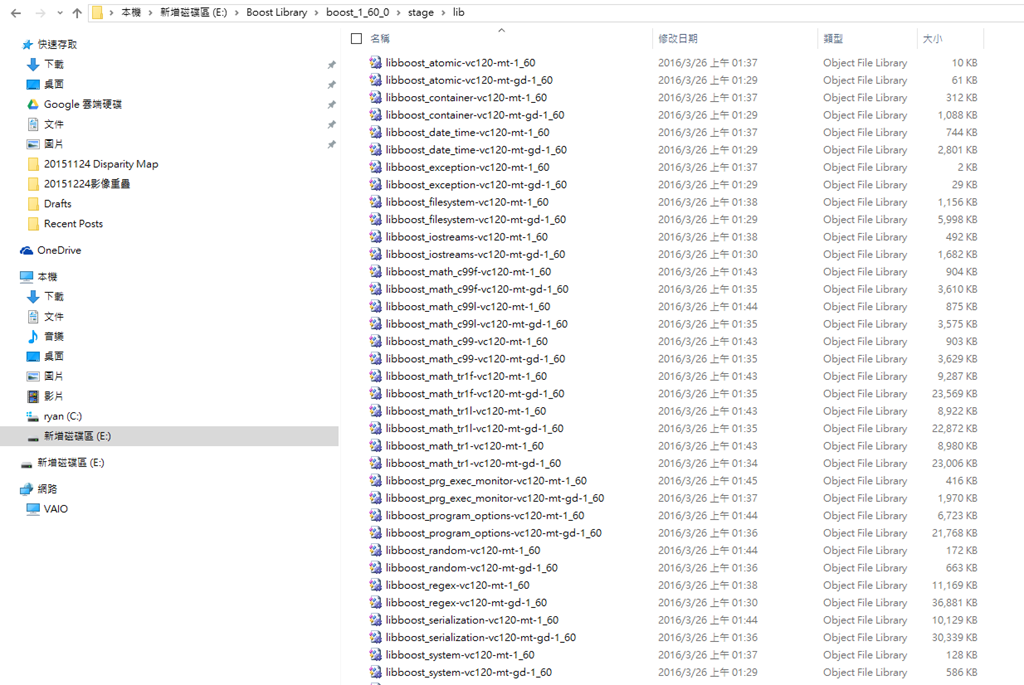Open the chevron after stage breadcrumb

point(443,12)
